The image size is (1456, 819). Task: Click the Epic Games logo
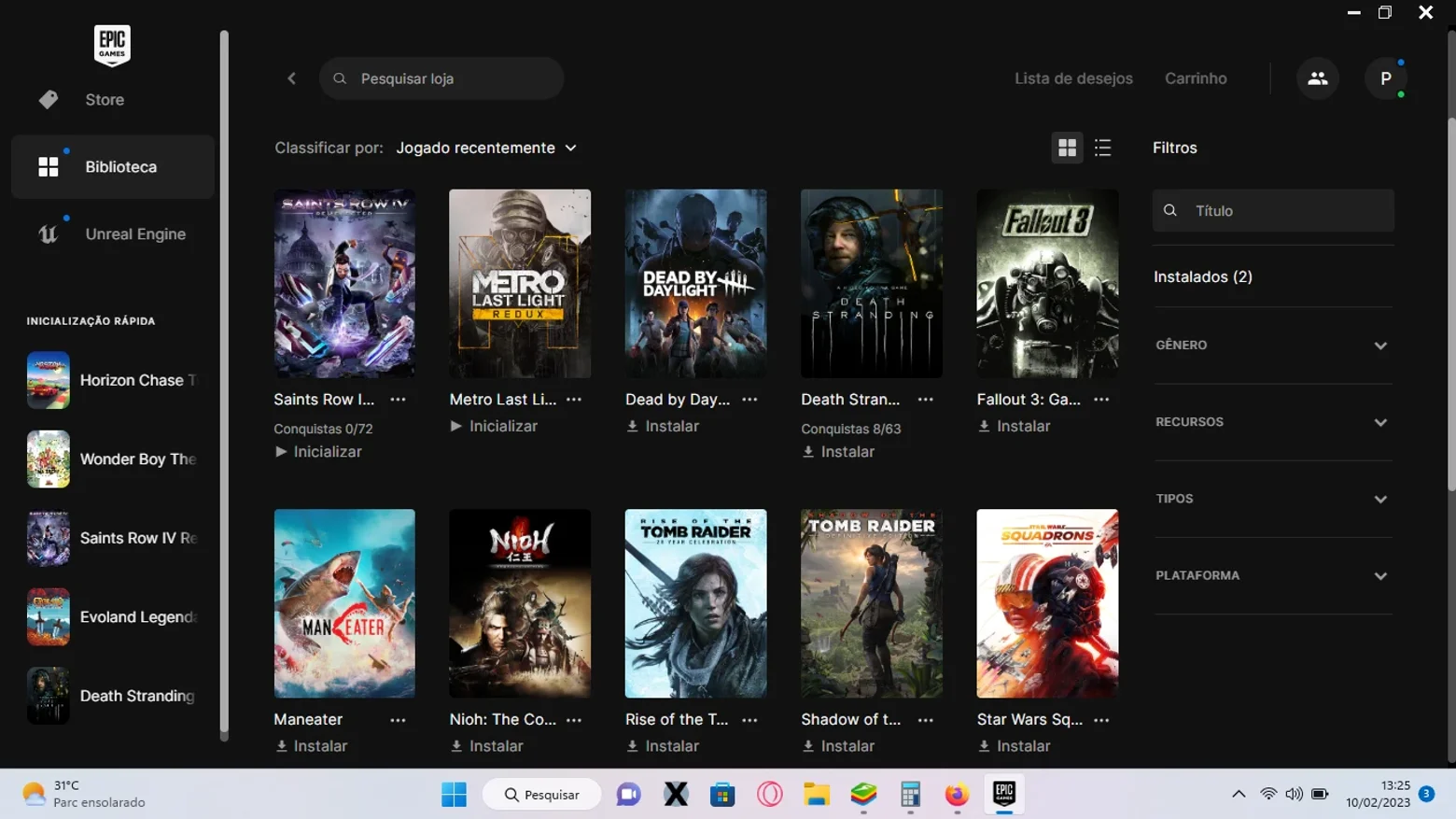coord(112,44)
